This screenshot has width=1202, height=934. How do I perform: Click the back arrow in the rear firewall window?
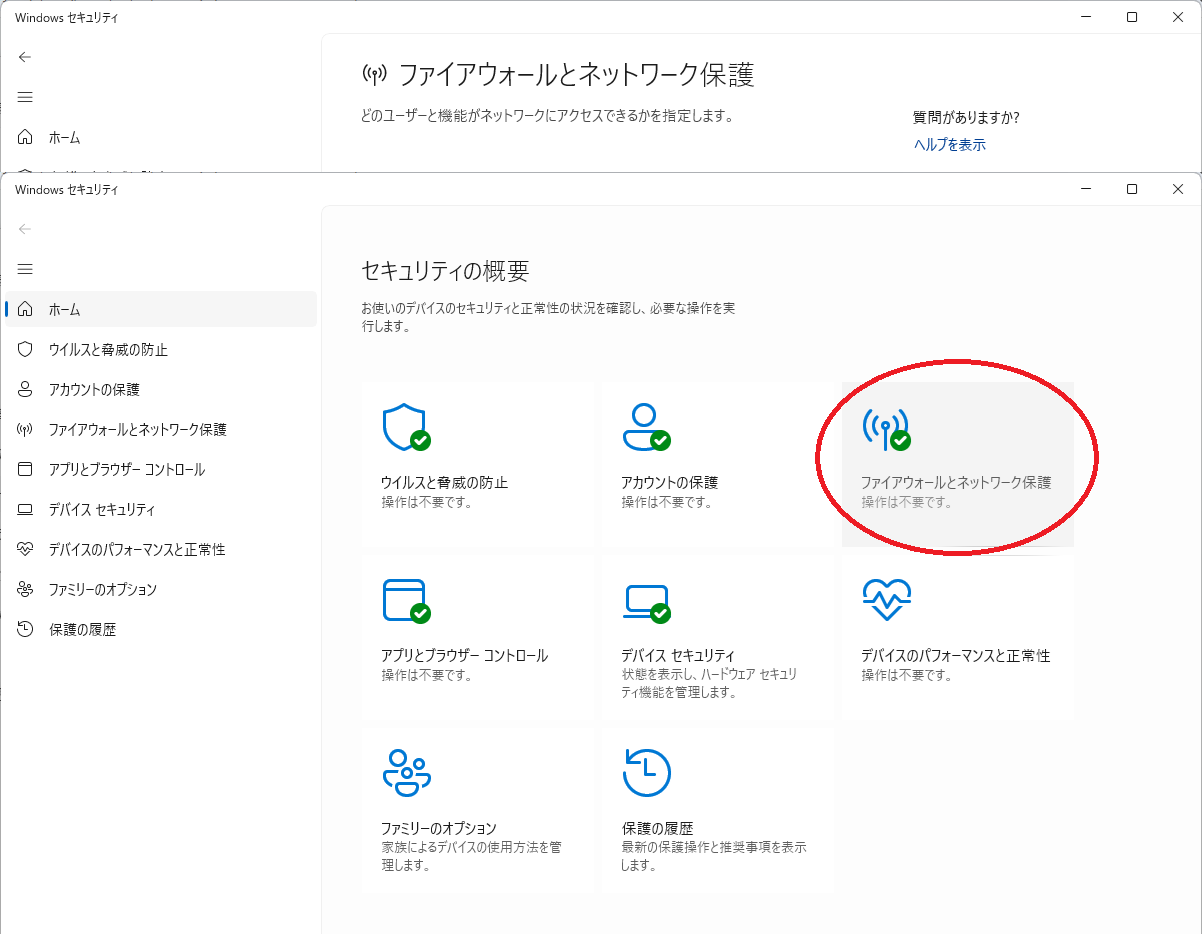[x=25, y=57]
